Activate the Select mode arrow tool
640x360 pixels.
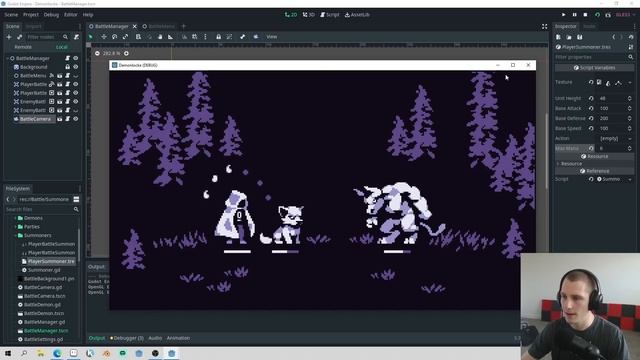91,37
